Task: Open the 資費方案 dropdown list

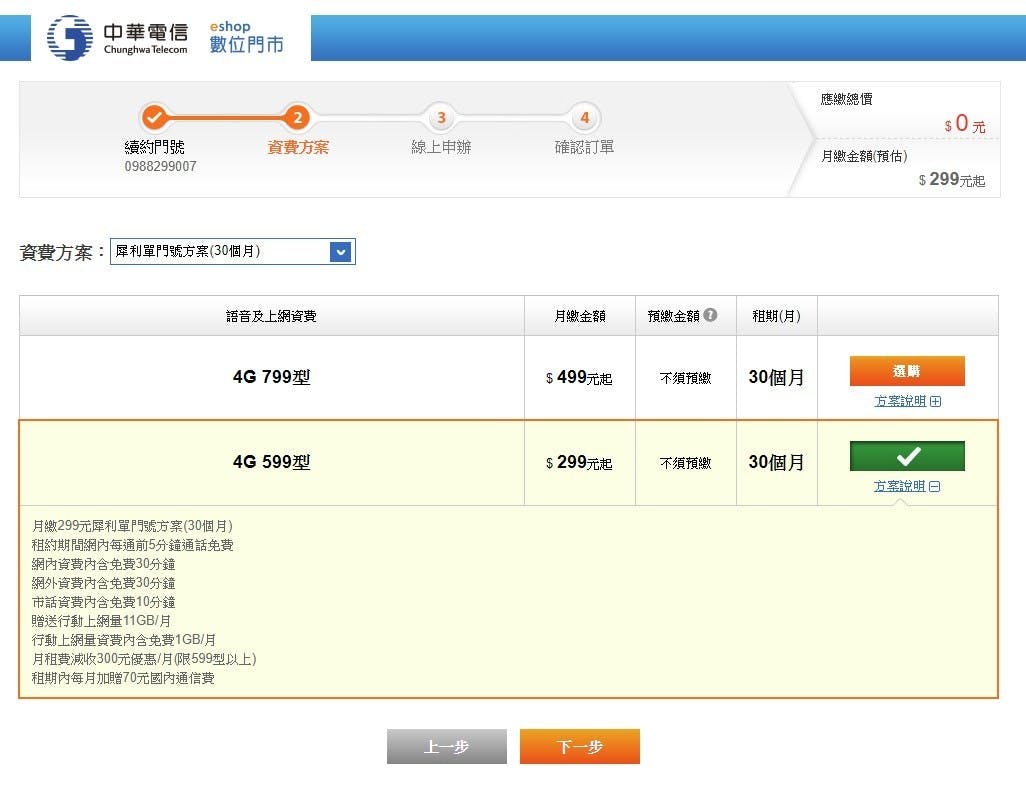Action: [341, 252]
